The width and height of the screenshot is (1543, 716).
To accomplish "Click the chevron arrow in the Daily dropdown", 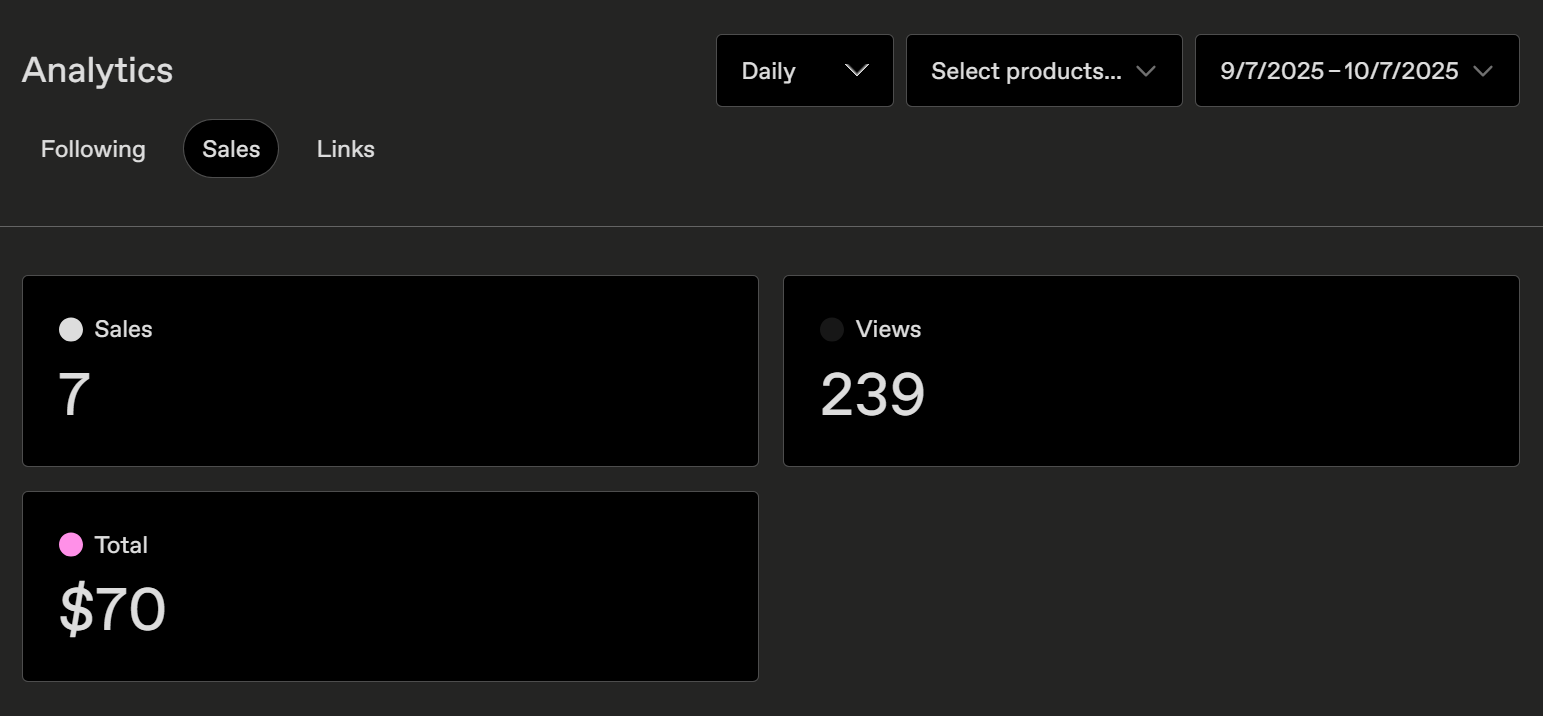I will pos(856,71).
